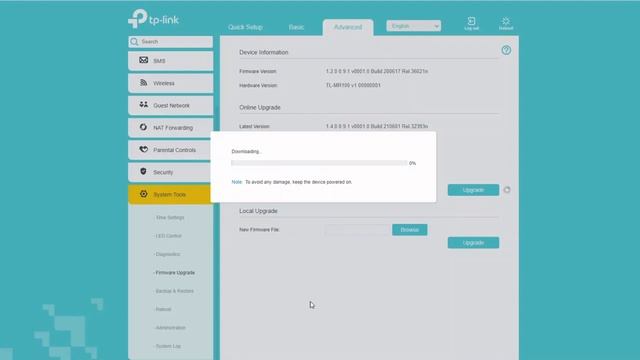
Task: Click the Downloading label
Action: coord(246,151)
